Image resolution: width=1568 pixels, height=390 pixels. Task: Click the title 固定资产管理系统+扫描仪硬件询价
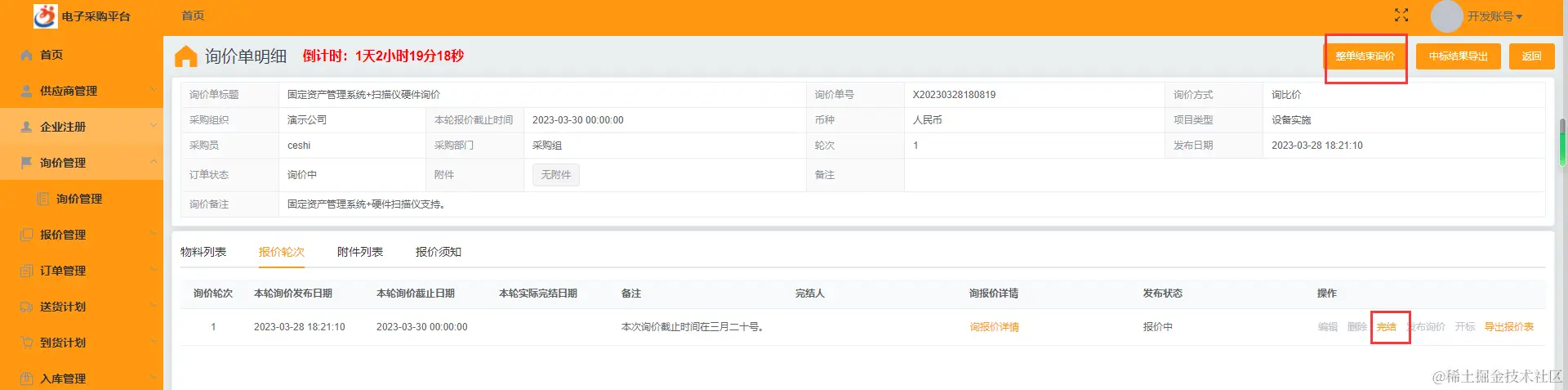click(x=363, y=95)
